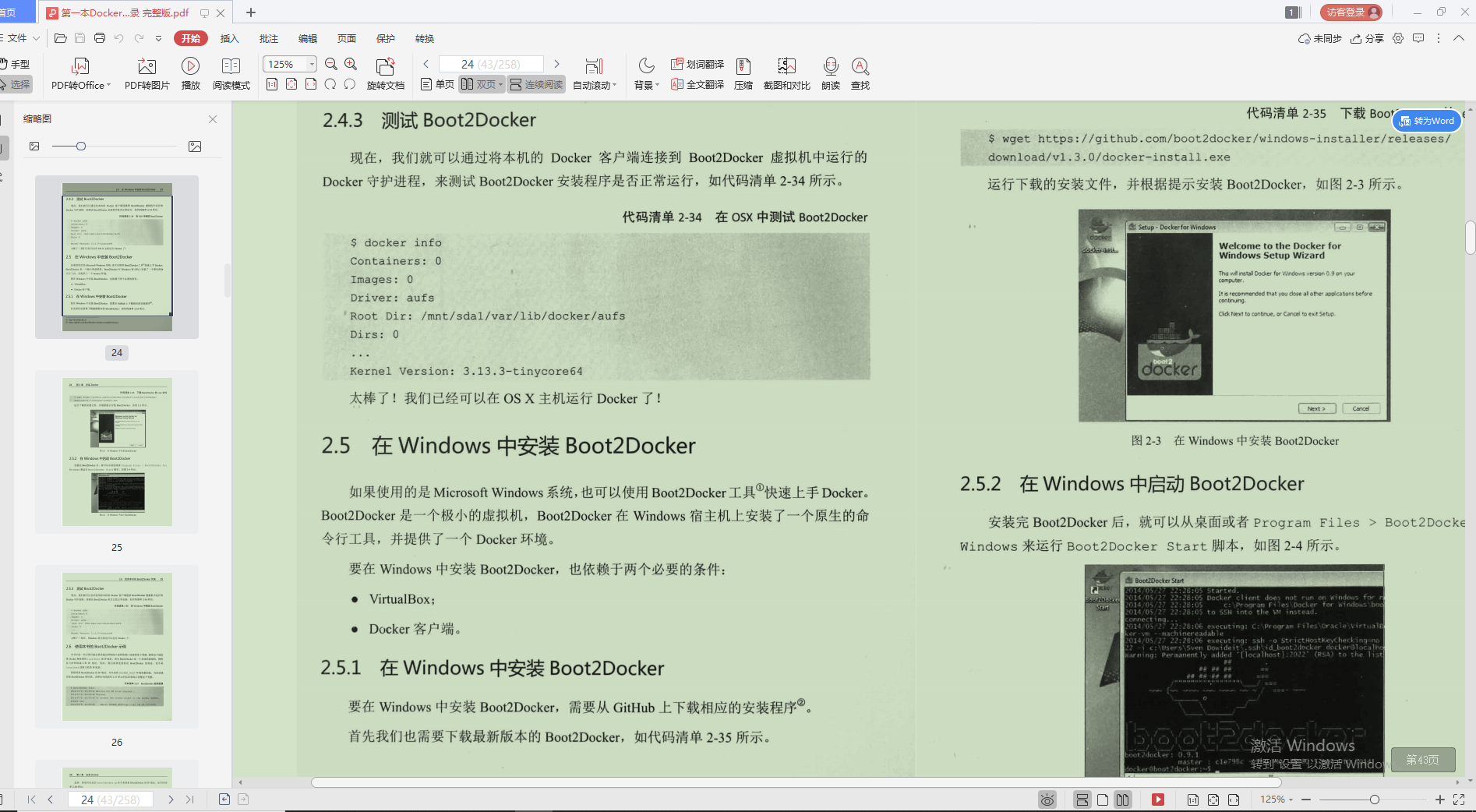Rotate document (旋转文档)

pyautogui.click(x=386, y=74)
